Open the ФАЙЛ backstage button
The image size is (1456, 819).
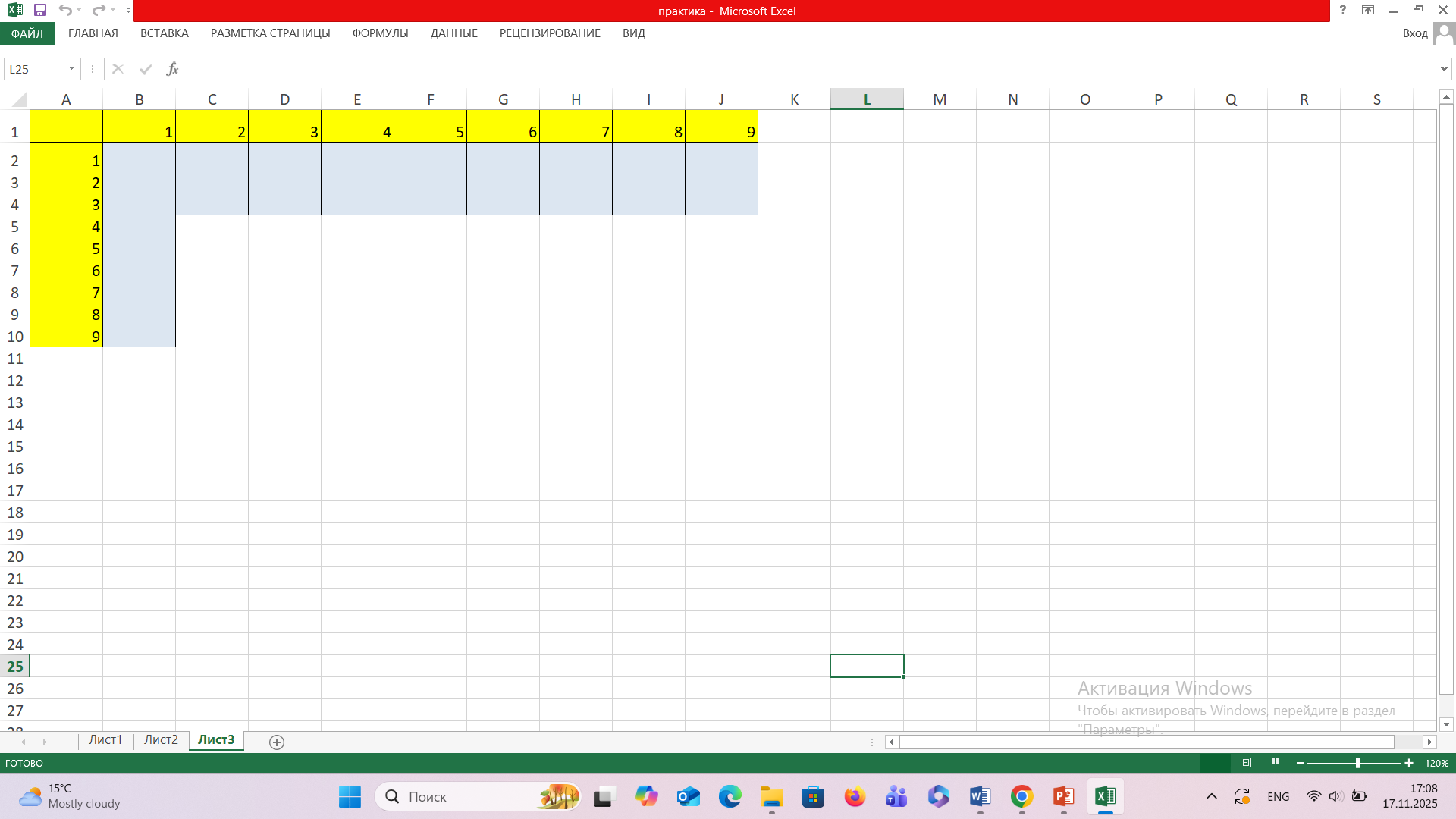pyautogui.click(x=27, y=33)
